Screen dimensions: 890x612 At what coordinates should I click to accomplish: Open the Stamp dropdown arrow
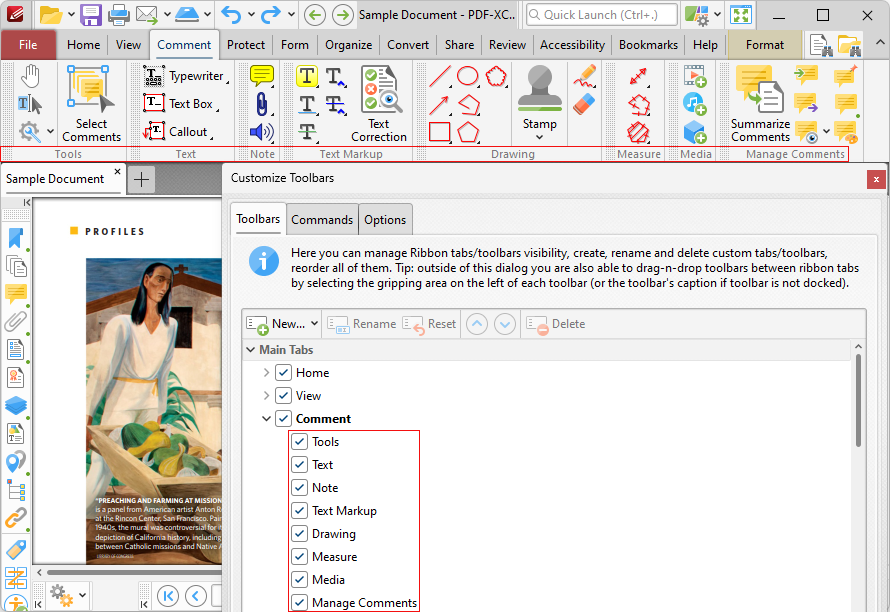click(539, 137)
